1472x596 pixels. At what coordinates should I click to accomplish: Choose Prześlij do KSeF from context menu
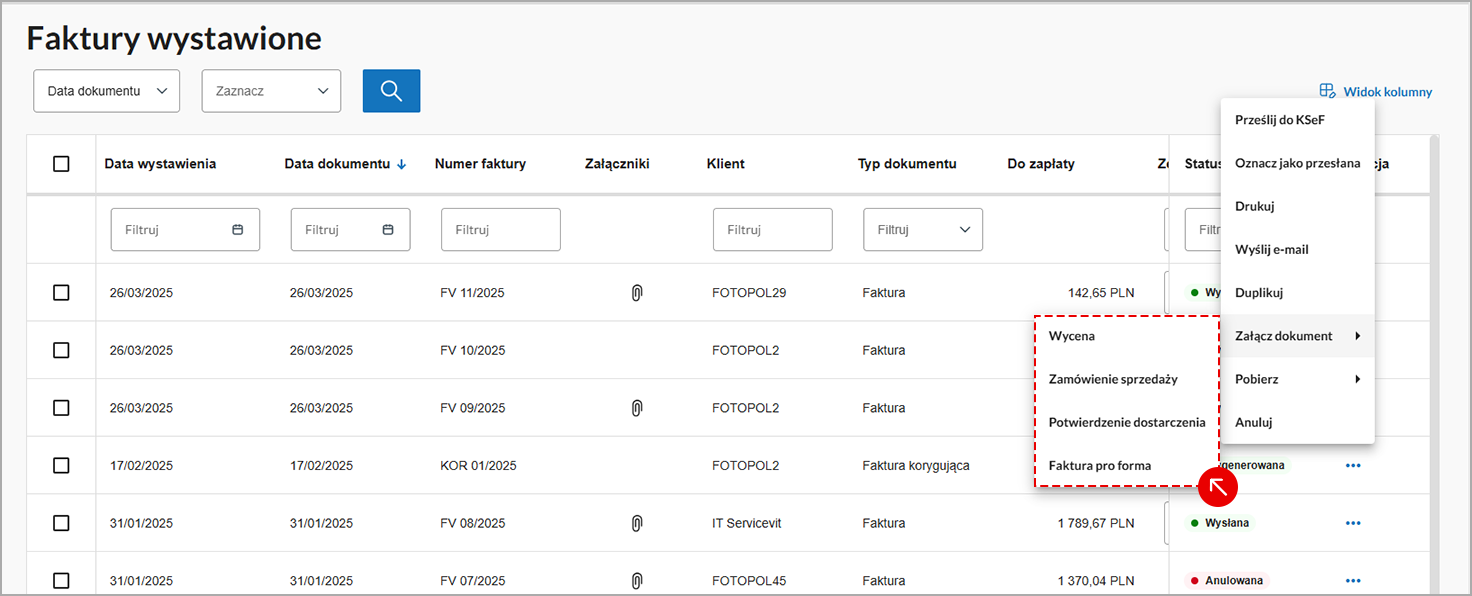(x=1279, y=120)
